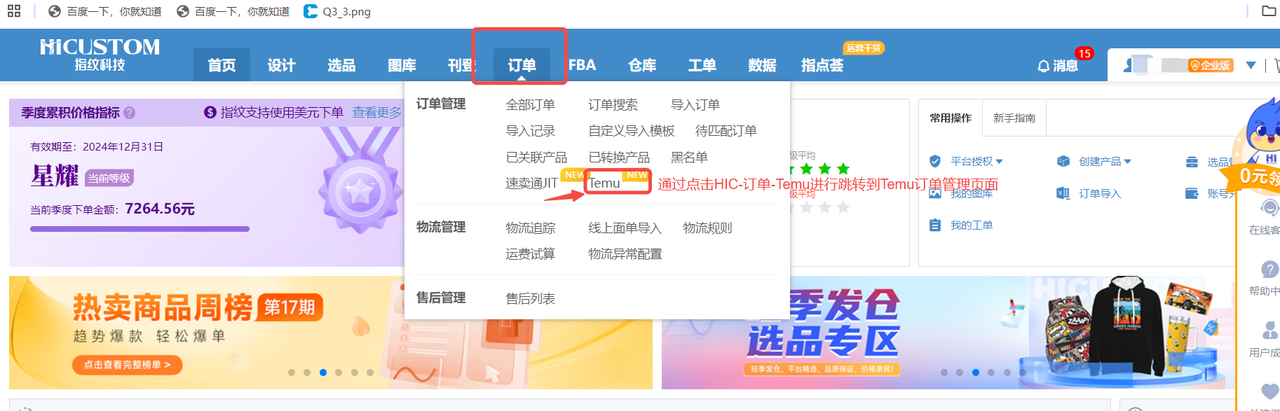This screenshot has width=1280, height=411.
Task: Click the 查看更多 link
Action: click(x=376, y=112)
